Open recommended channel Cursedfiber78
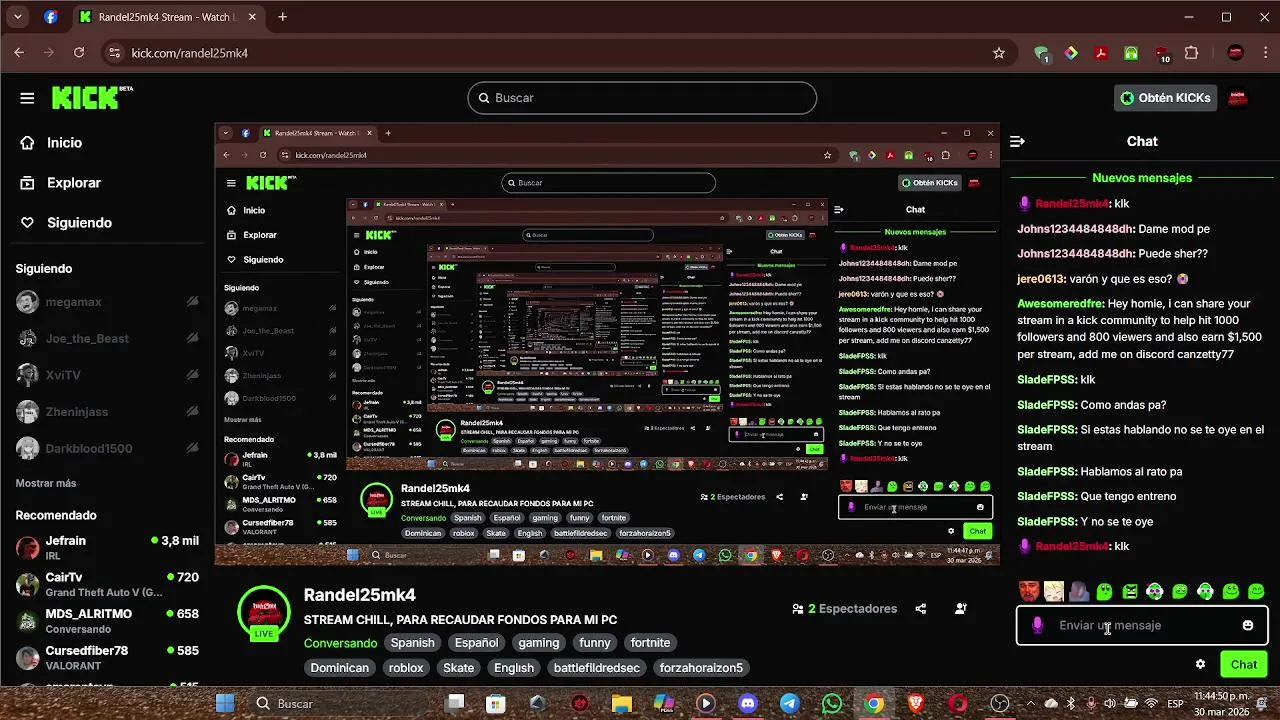This screenshot has width=1280, height=720. (x=107, y=657)
